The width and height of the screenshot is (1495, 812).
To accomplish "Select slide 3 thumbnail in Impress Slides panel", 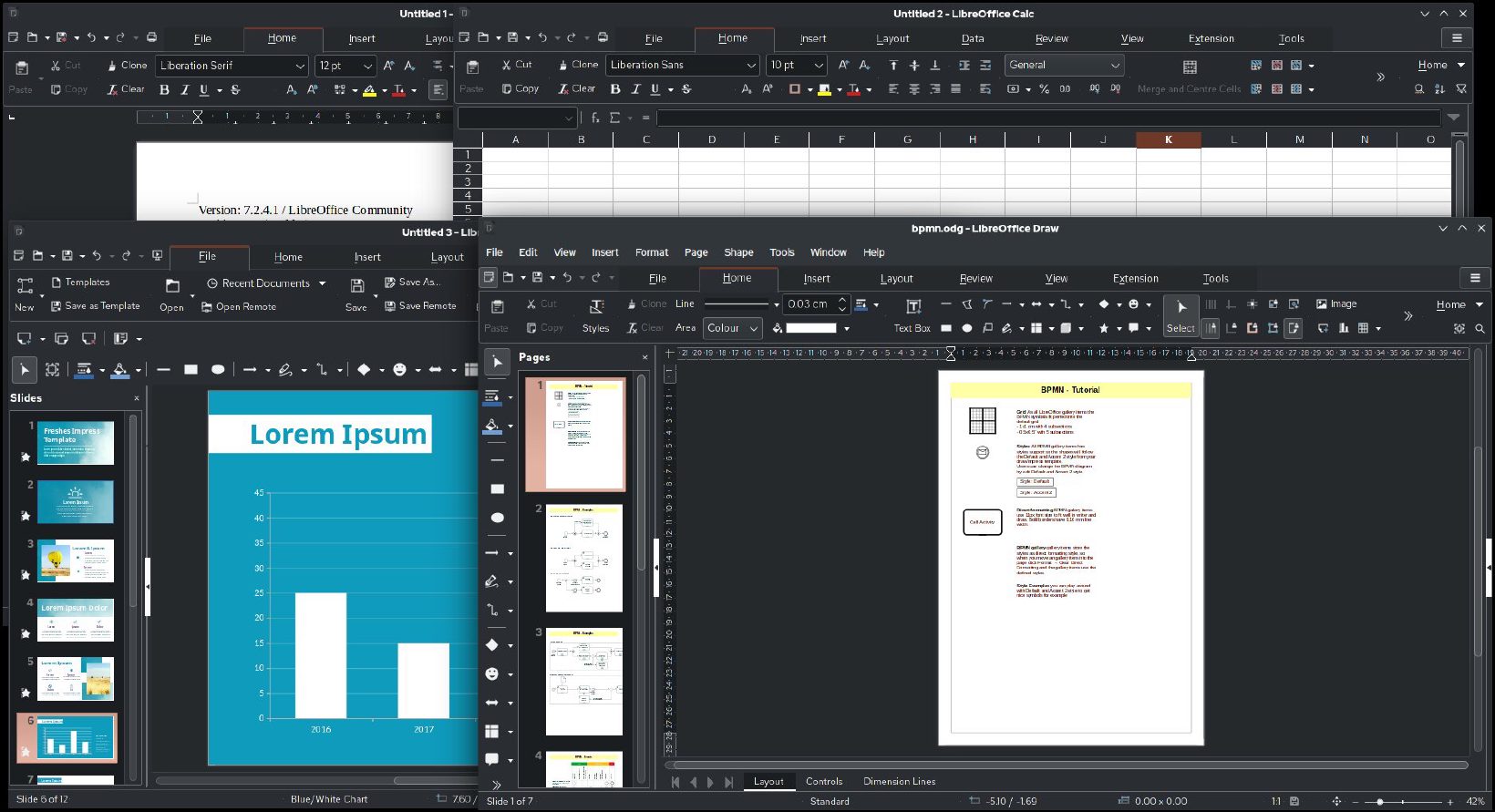I will 76,560.
